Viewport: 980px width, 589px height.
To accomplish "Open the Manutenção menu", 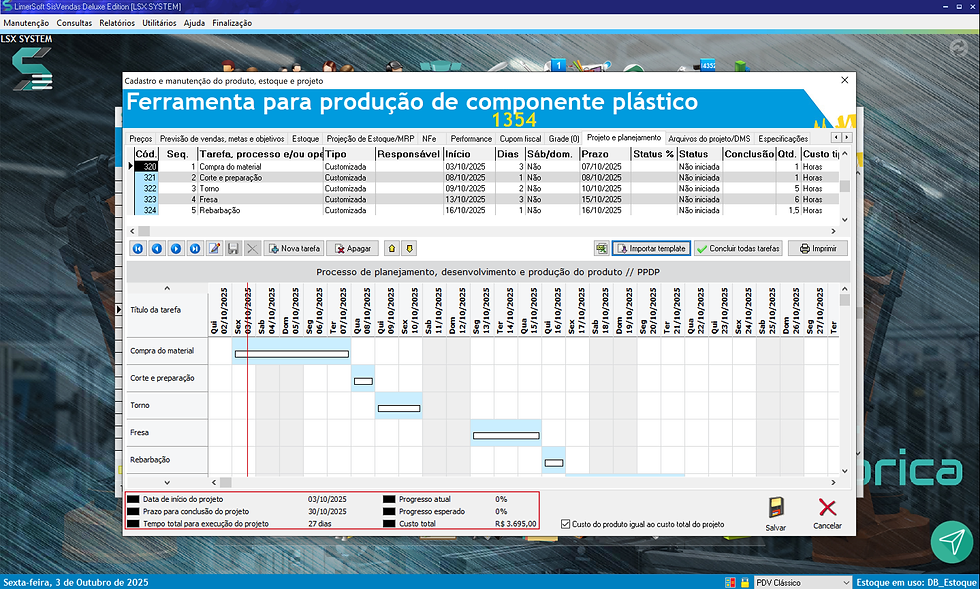I will [26, 23].
